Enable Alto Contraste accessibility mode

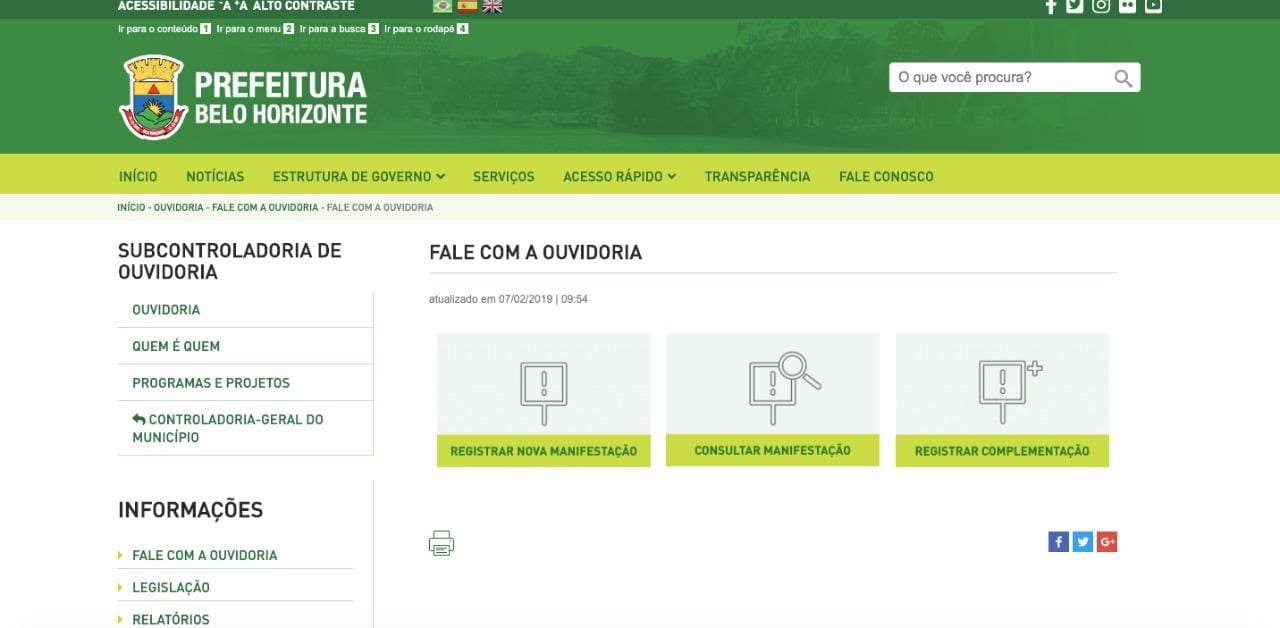pyautogui.click(x=304, y=6)
